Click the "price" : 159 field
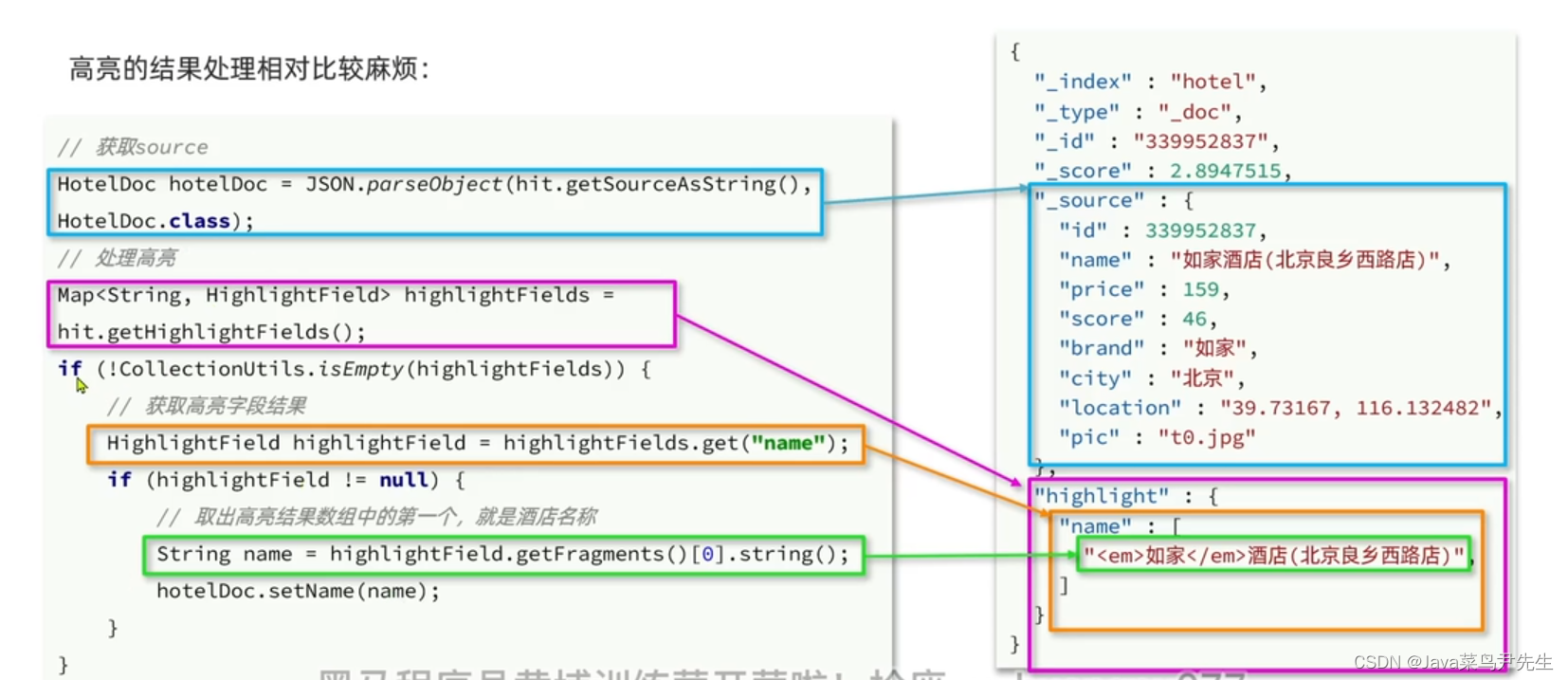The image size is (1568, 680). (1143, 289)
